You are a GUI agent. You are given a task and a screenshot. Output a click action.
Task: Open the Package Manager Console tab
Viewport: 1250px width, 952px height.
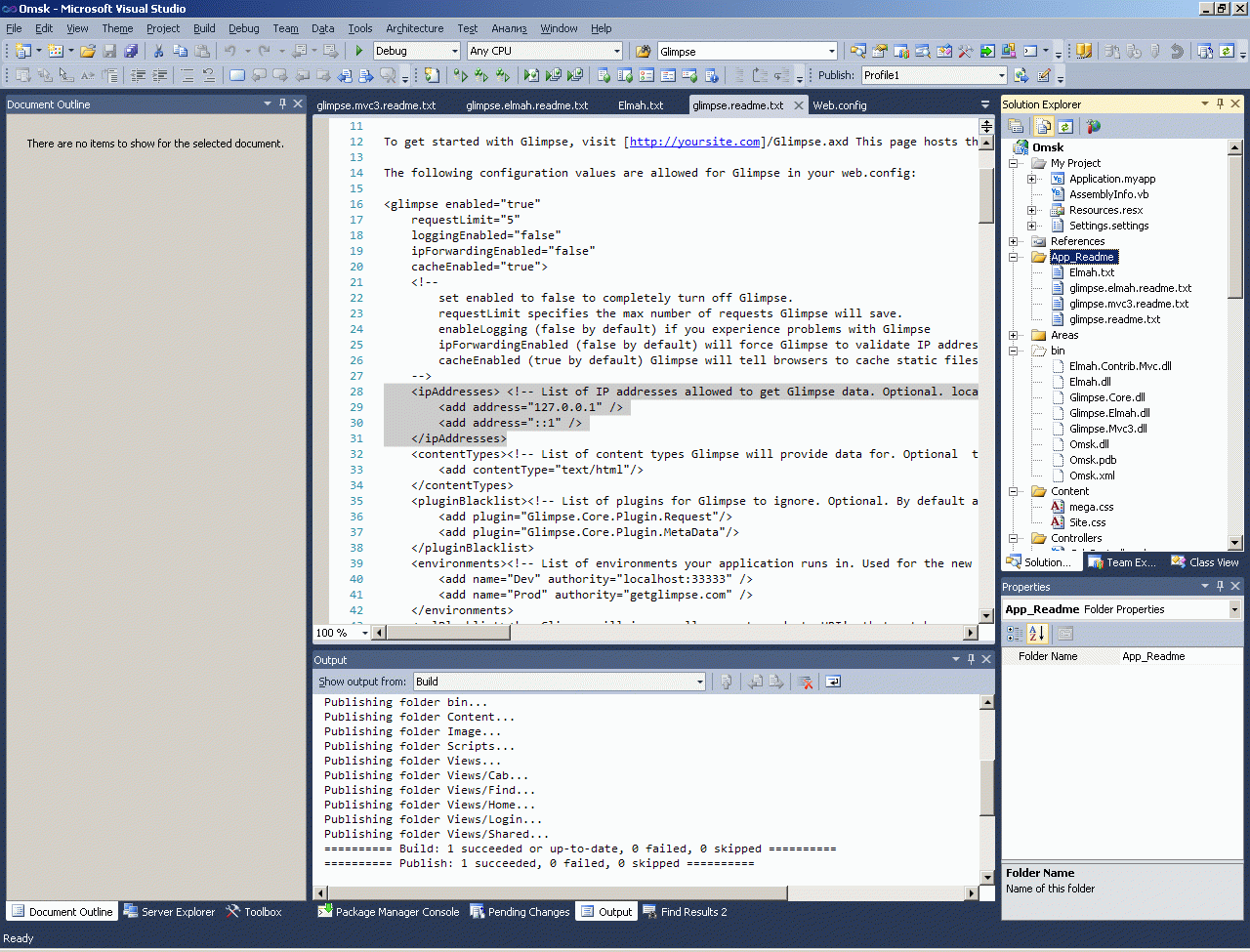tap(389, 912)
